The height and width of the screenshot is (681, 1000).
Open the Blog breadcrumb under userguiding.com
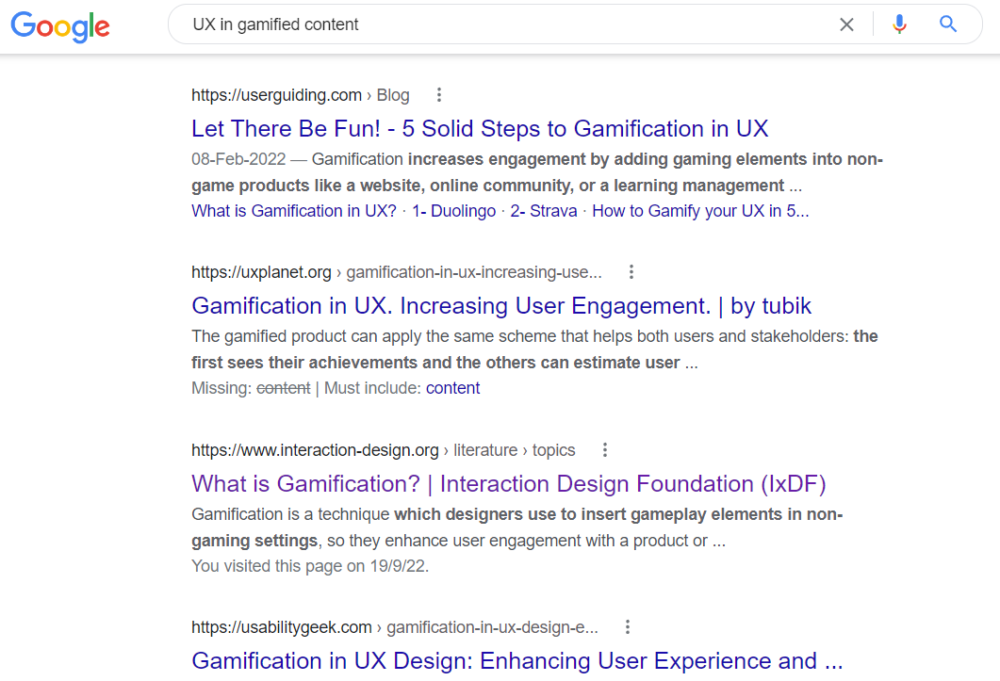pos(393,94)
